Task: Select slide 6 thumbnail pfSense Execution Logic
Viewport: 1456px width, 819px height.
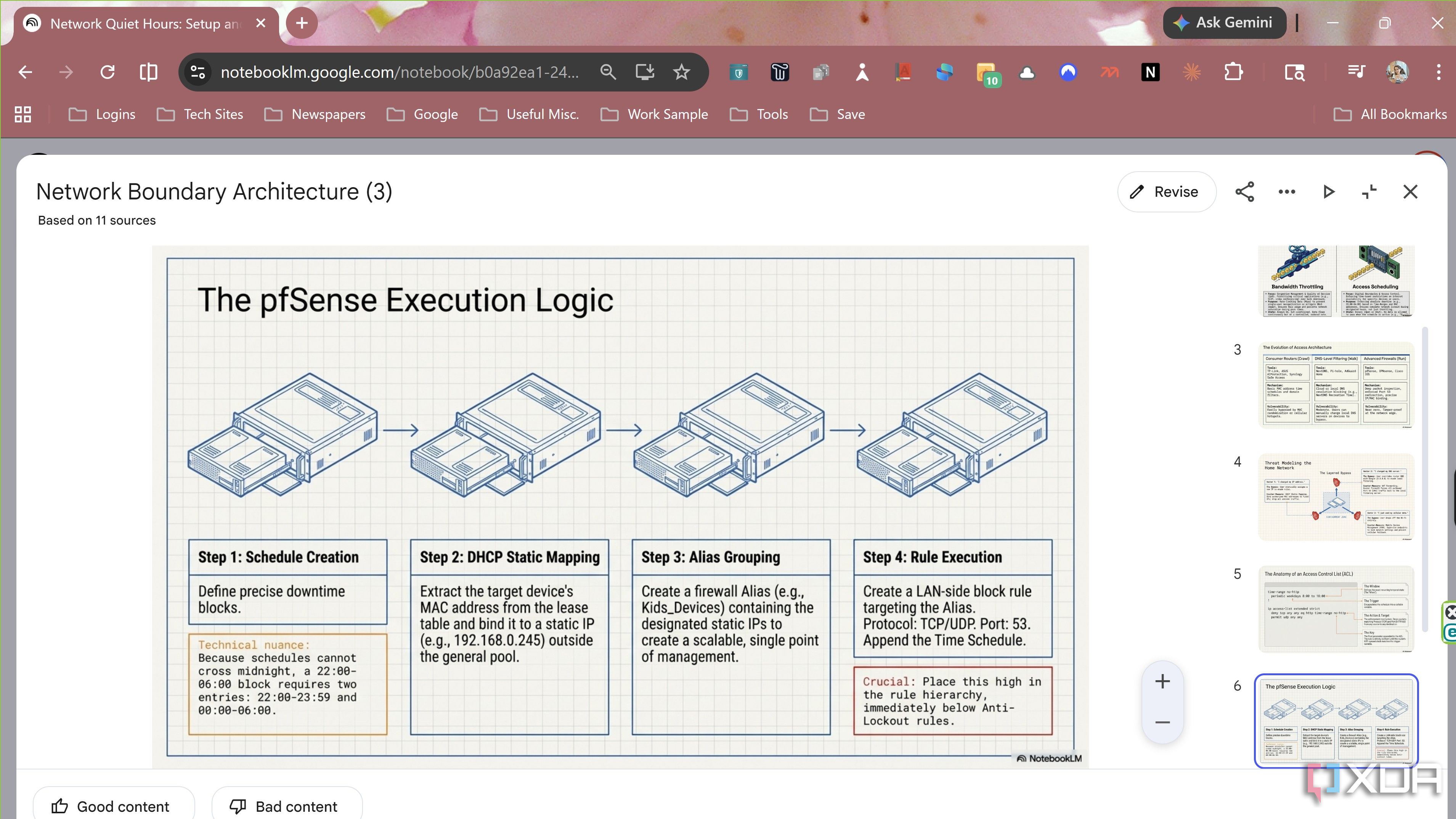Action: [x=1336, y=721]
